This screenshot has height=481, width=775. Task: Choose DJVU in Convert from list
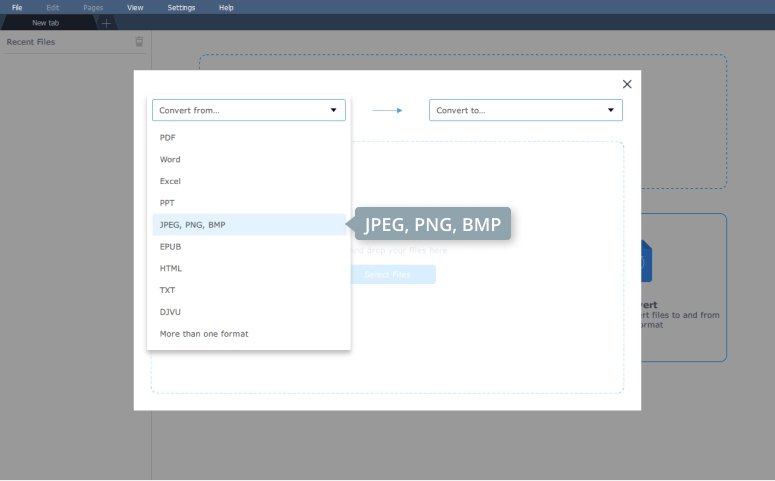pos(249,311)
